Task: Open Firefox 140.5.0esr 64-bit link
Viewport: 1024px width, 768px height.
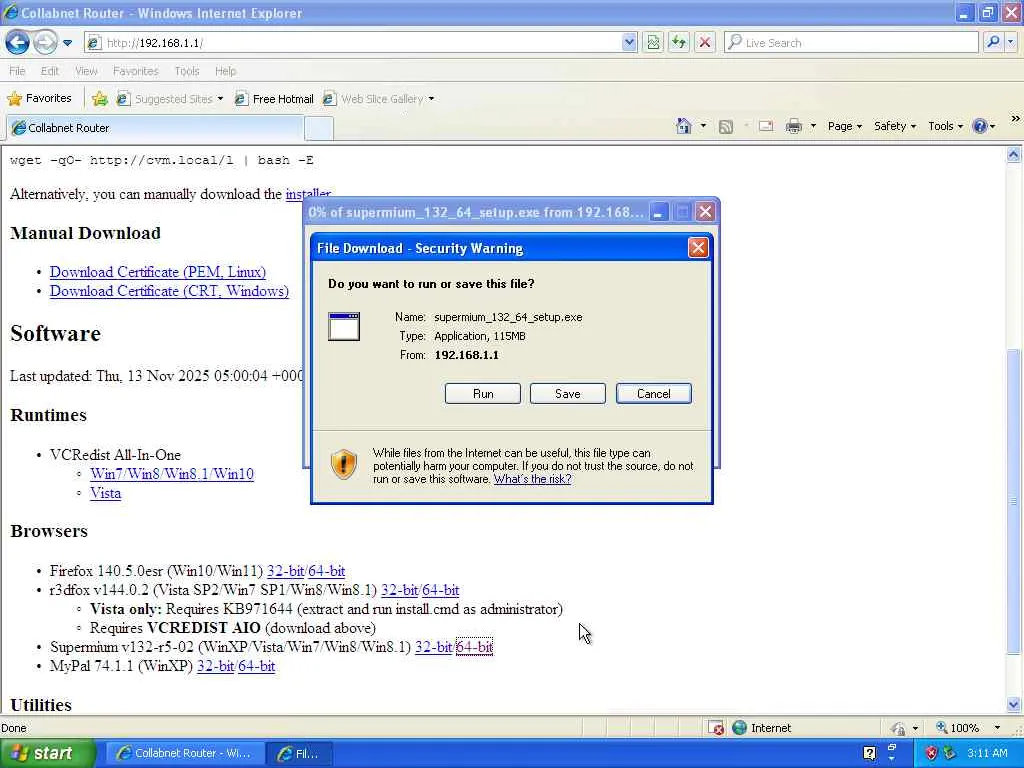Action: pos(327,571)
